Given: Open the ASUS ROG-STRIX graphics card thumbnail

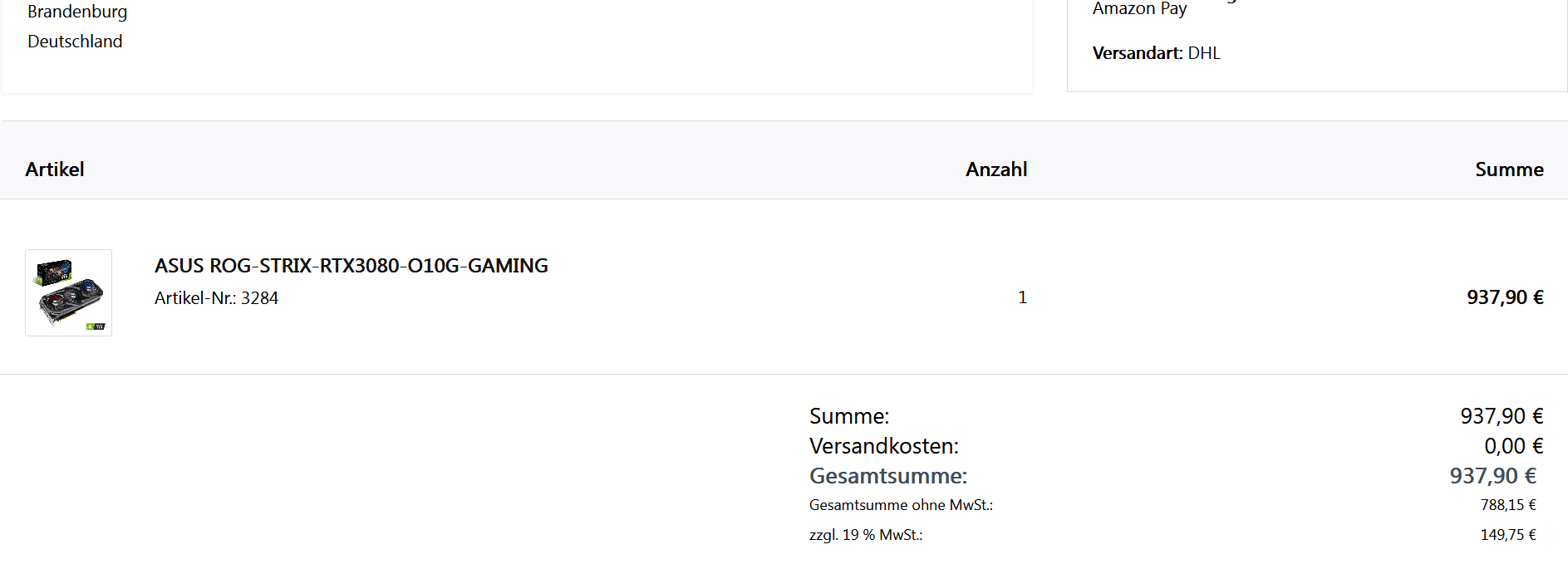Looking at the screenshot, I should click(68, 293).
